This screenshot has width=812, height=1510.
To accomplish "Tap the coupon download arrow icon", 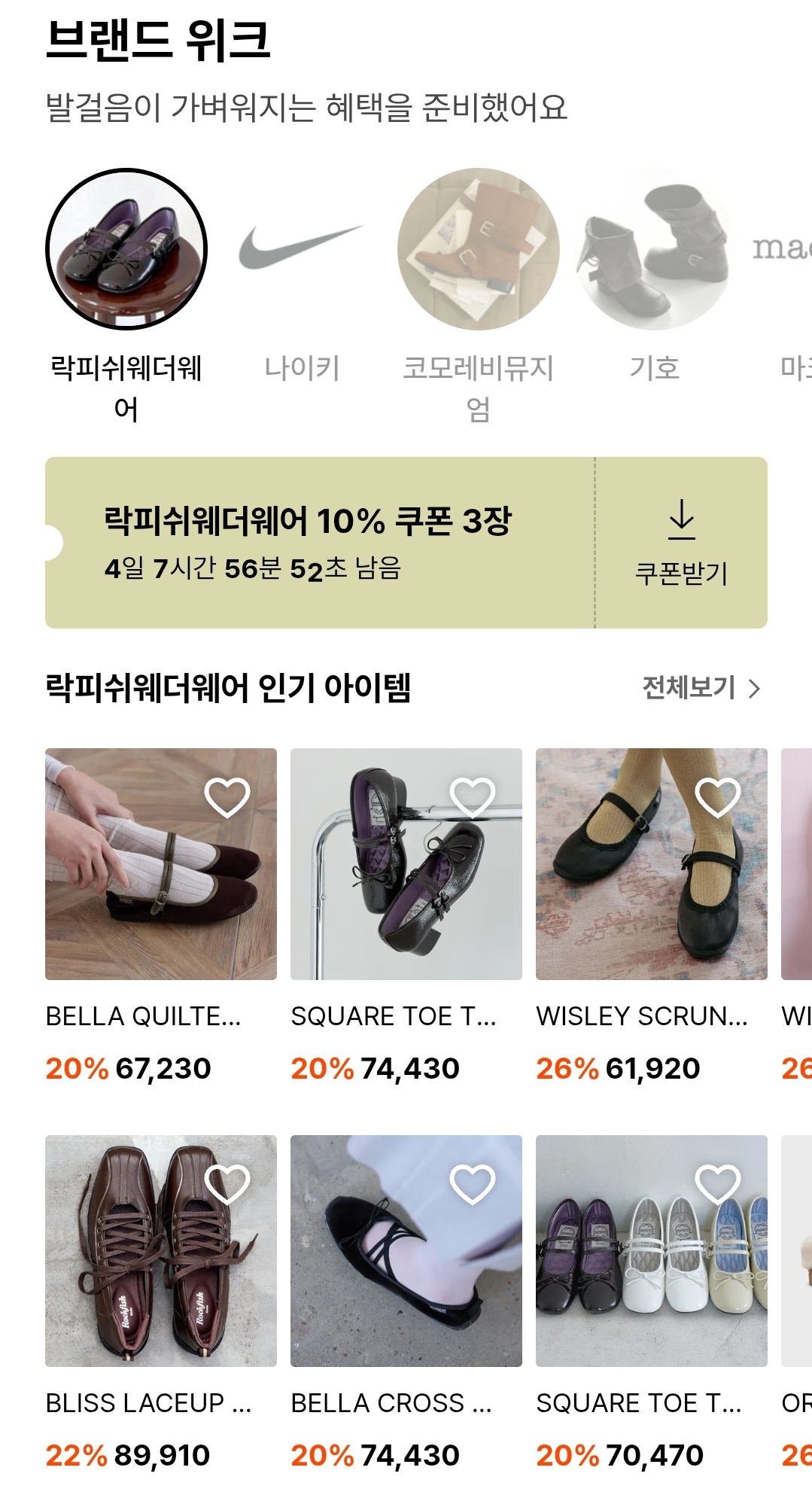I will 682,519.
